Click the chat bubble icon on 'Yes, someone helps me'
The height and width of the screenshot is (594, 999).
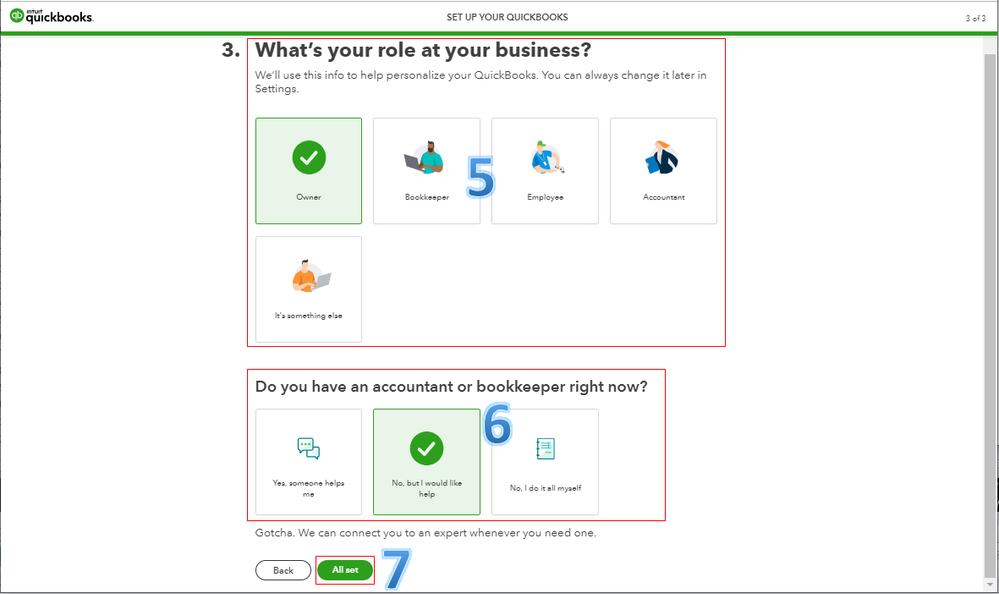pyautogui.click(x=308, y=449)
